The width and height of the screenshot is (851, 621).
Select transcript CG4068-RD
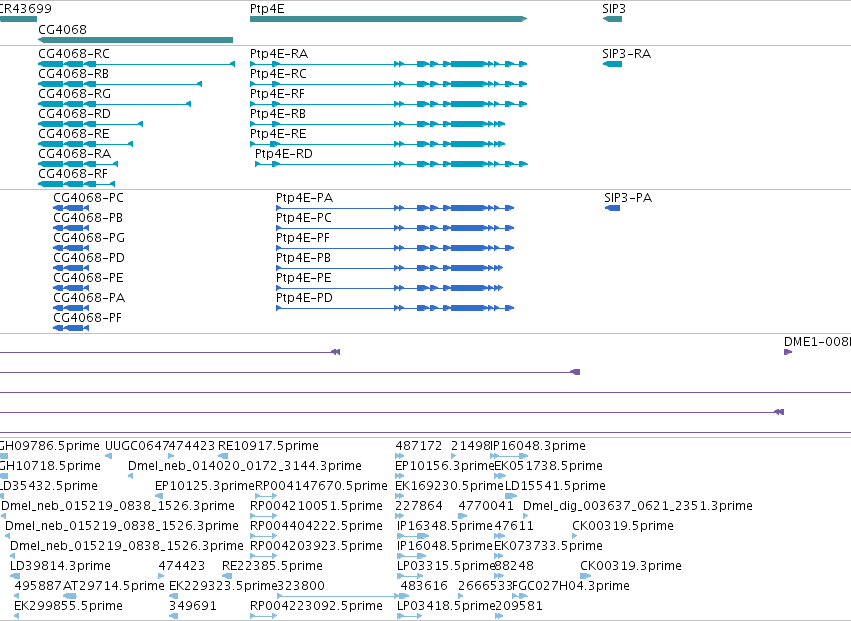(x=74, y=114)
